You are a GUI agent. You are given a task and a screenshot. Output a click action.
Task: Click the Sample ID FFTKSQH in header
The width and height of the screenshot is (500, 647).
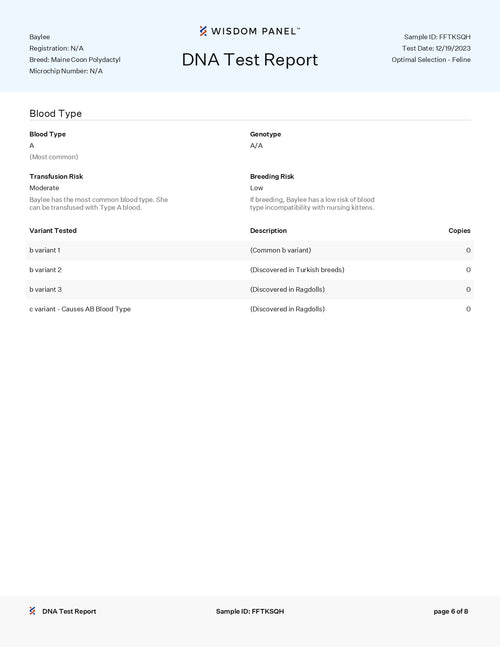click(x=437, y=37)
